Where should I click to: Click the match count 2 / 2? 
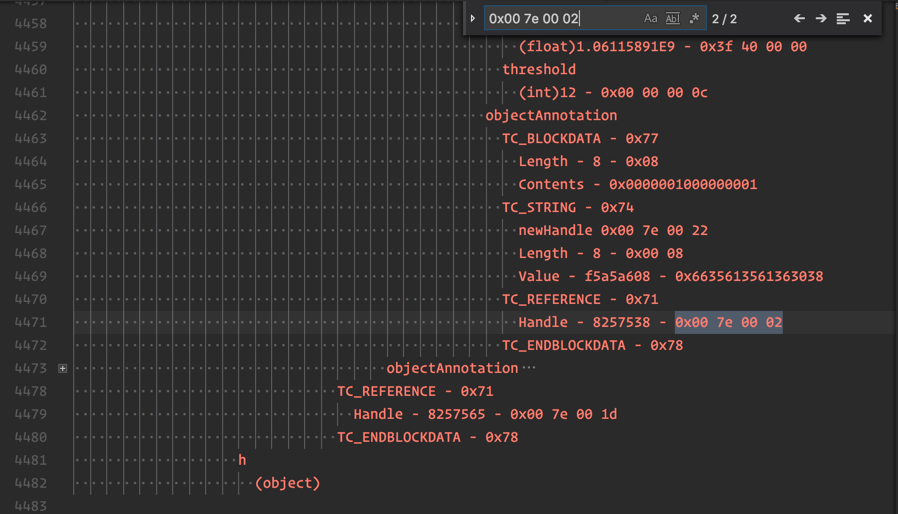click(724, 19)
